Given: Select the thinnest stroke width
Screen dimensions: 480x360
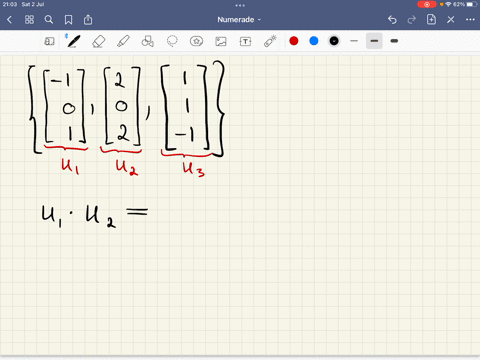Looking at the screenshot, I should click(354, 41).
